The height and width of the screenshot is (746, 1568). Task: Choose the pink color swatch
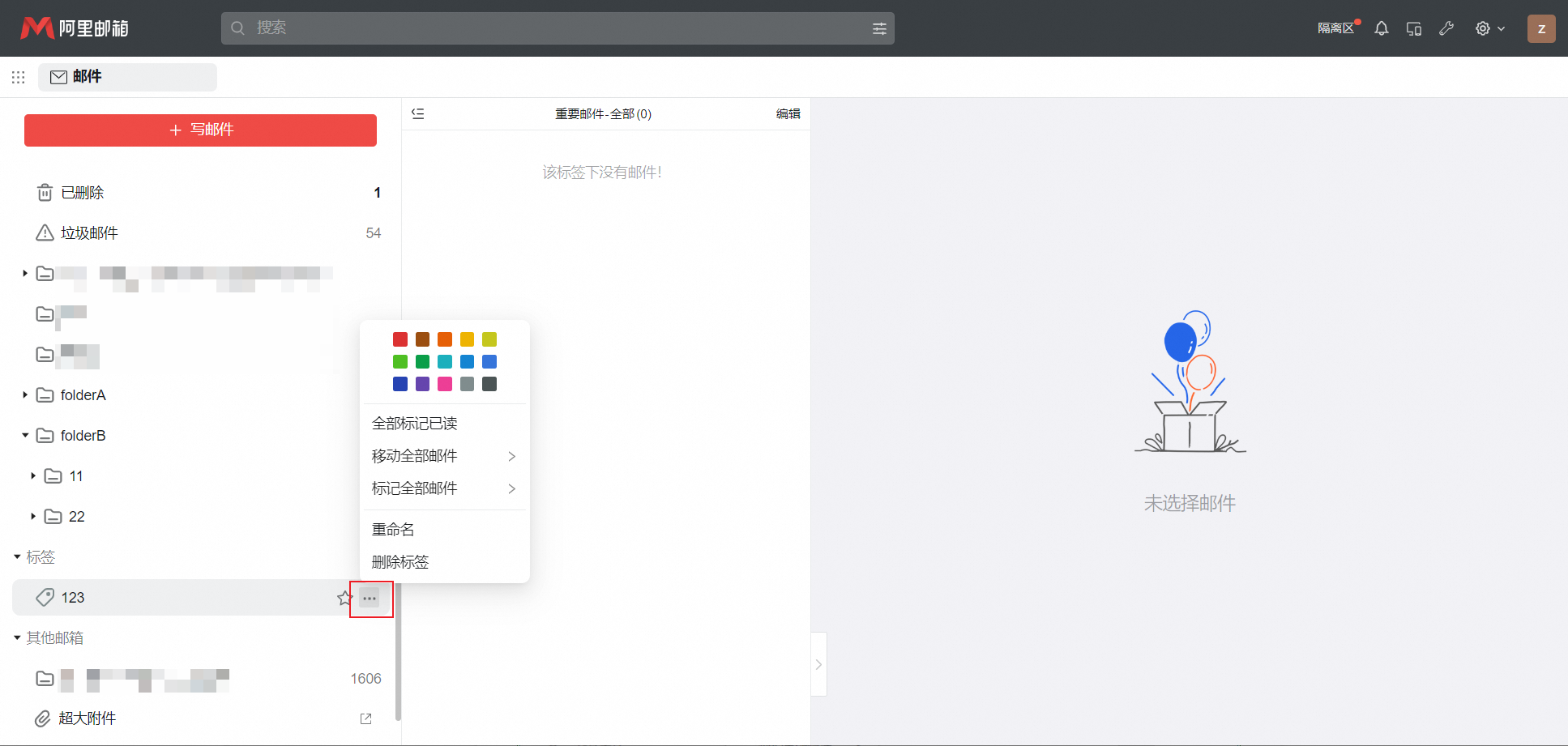click(x=445, y=384)
